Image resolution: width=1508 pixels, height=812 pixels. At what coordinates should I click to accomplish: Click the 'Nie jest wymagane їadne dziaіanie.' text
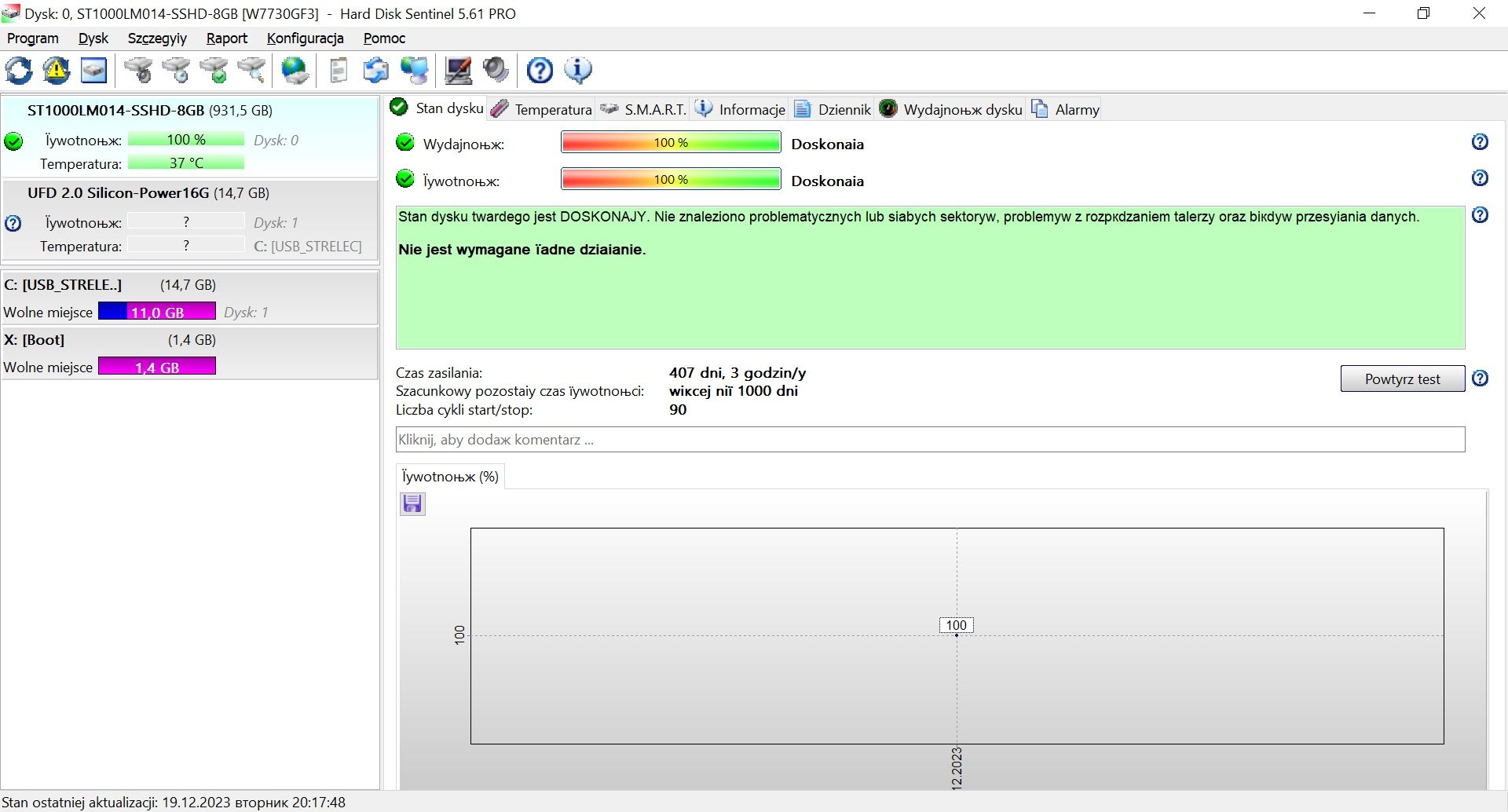coord(522,250)
